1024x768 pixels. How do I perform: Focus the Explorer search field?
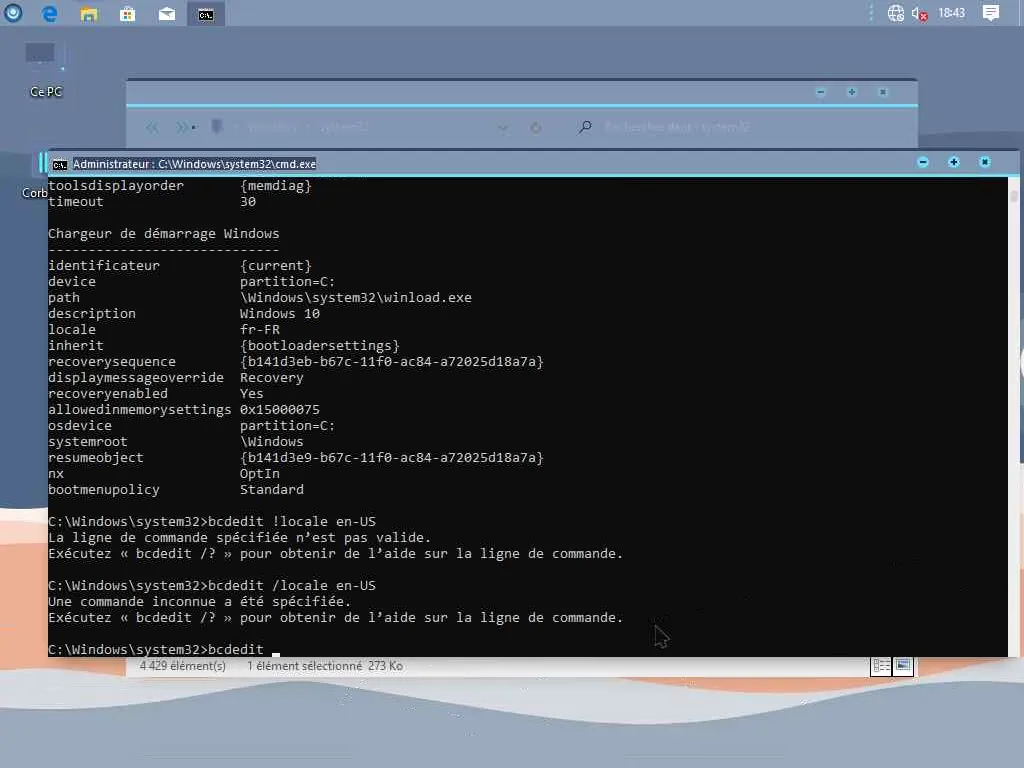click(x=677, y=127)
